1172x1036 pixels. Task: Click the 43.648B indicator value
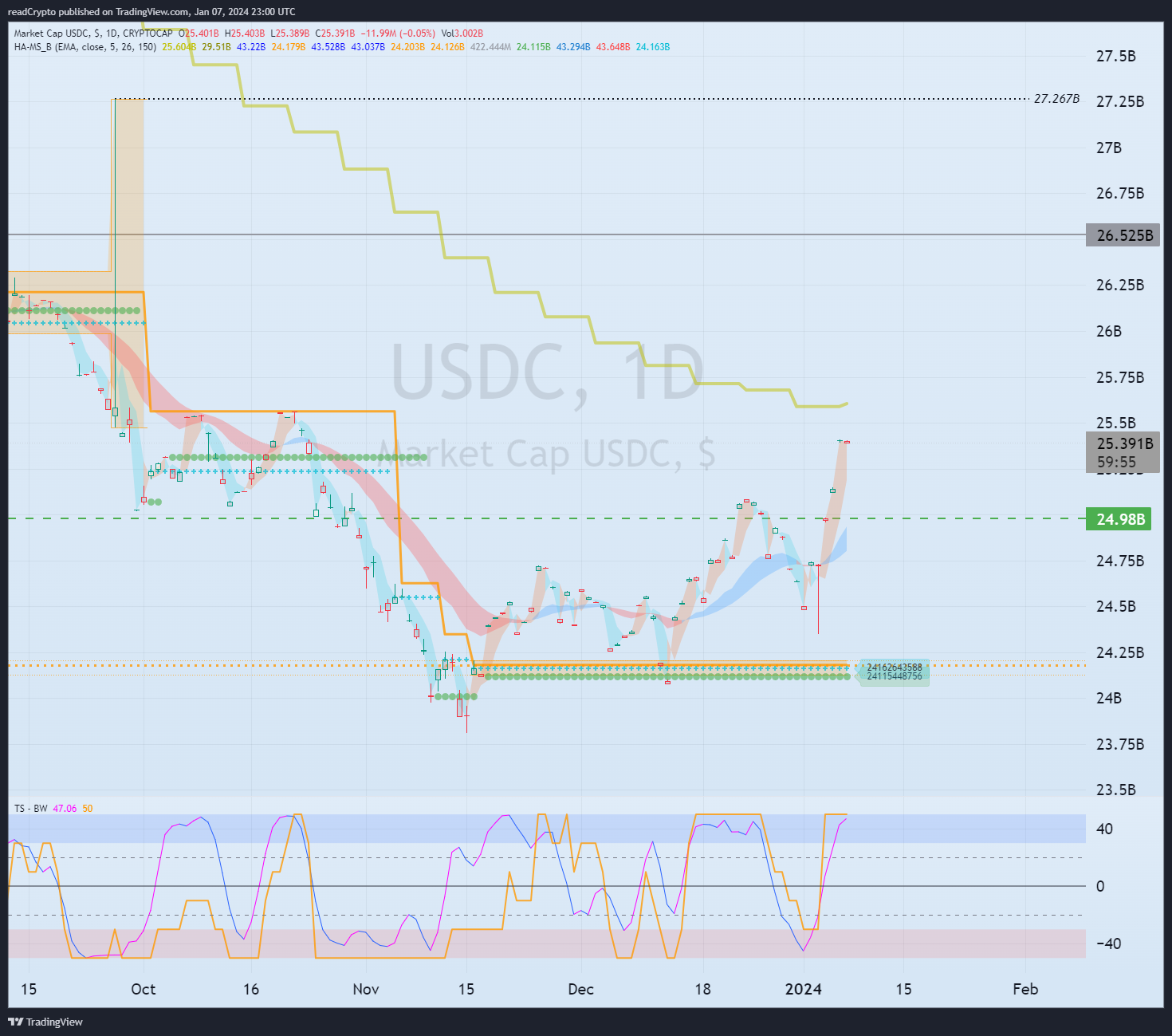613,47
